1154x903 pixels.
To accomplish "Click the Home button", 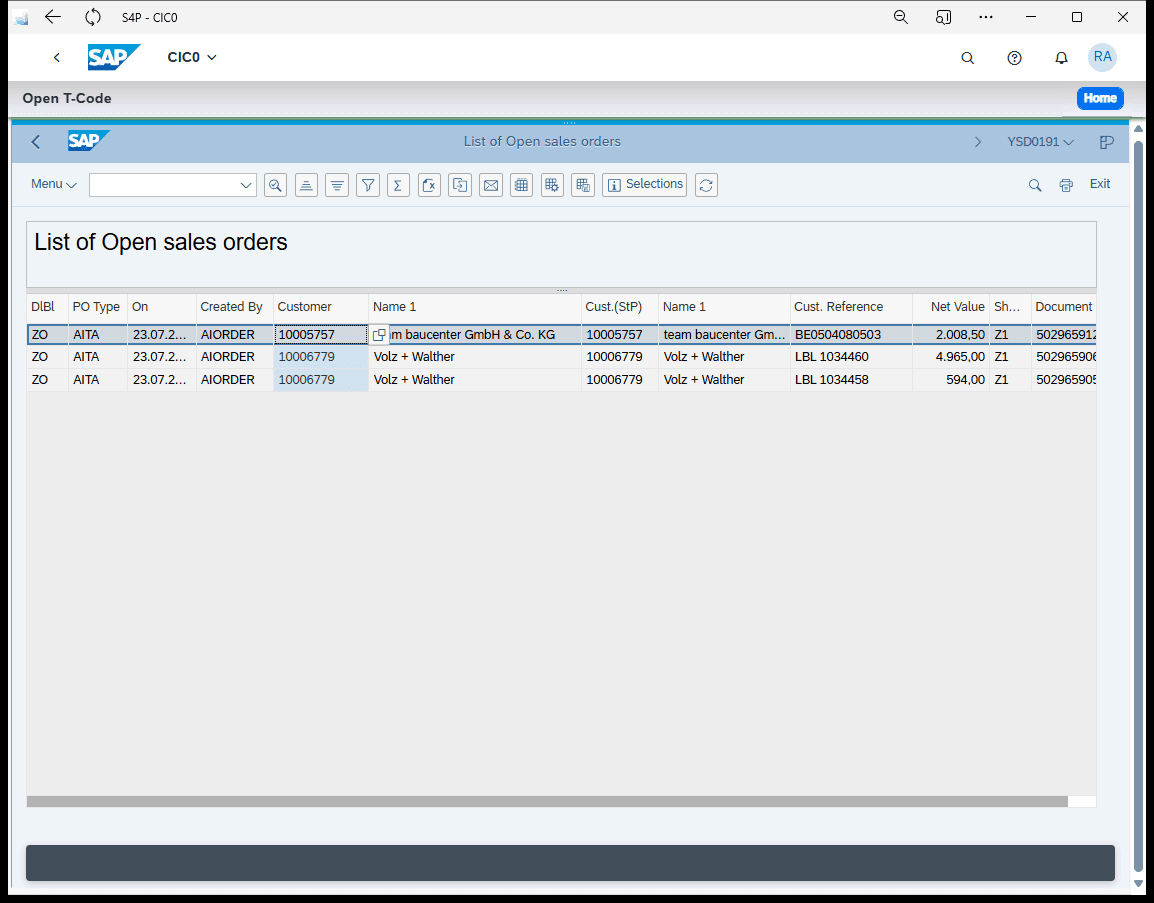I will 1100,98.
